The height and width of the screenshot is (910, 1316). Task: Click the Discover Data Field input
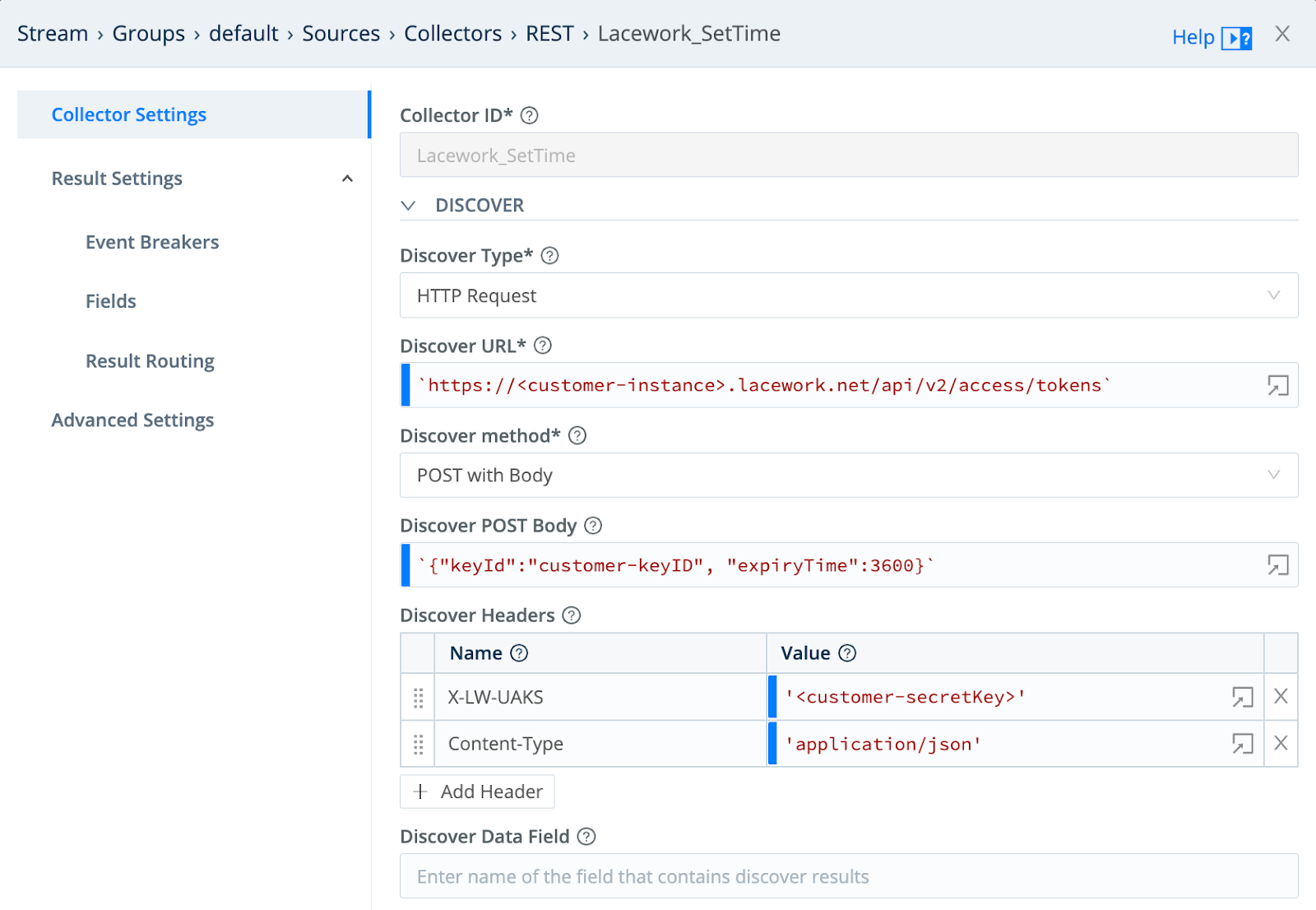(x=848, y=876)
